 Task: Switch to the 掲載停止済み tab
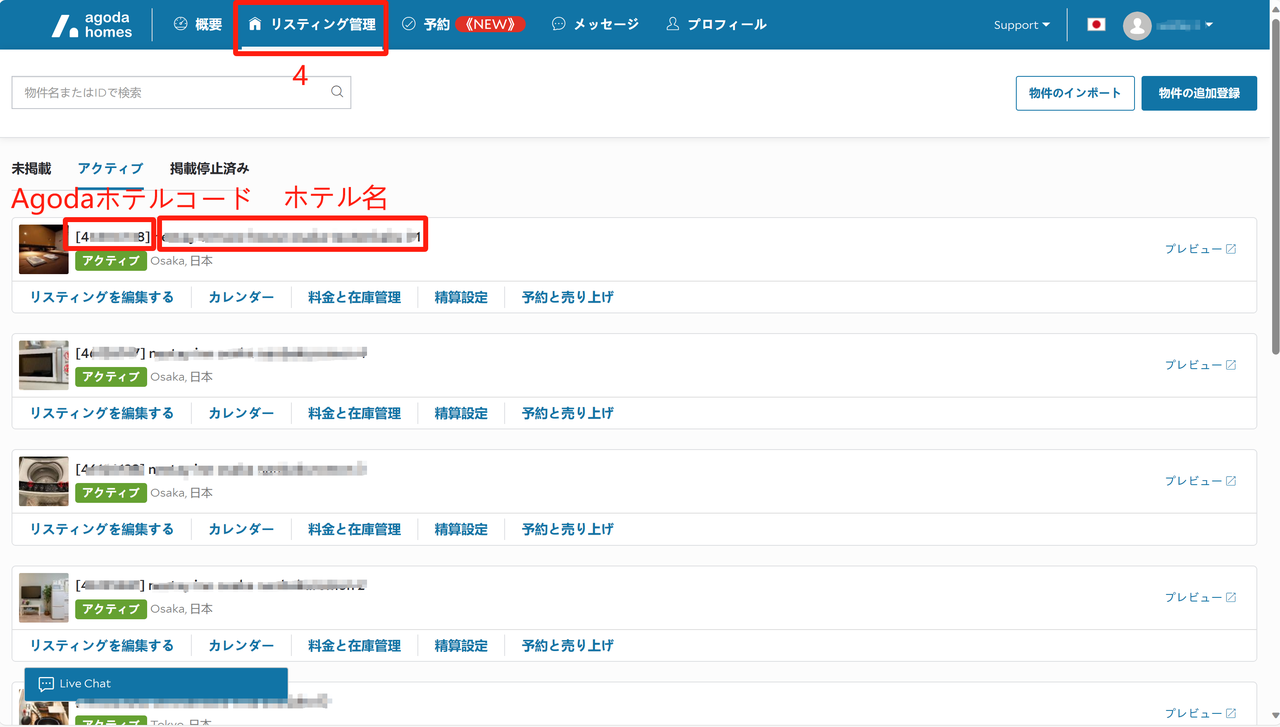pos(209,169)
